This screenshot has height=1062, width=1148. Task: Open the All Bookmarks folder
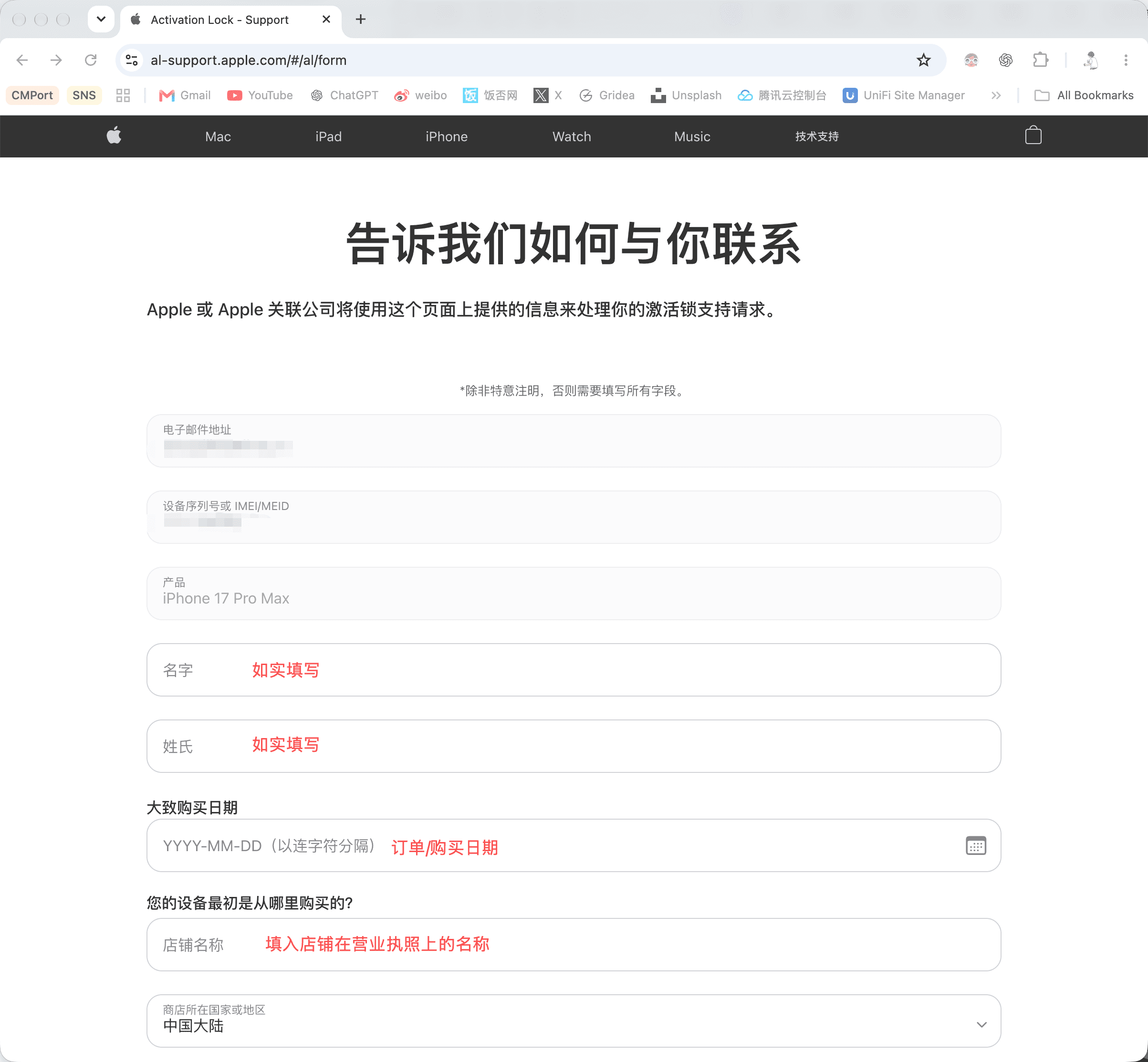pos(1084,95)
